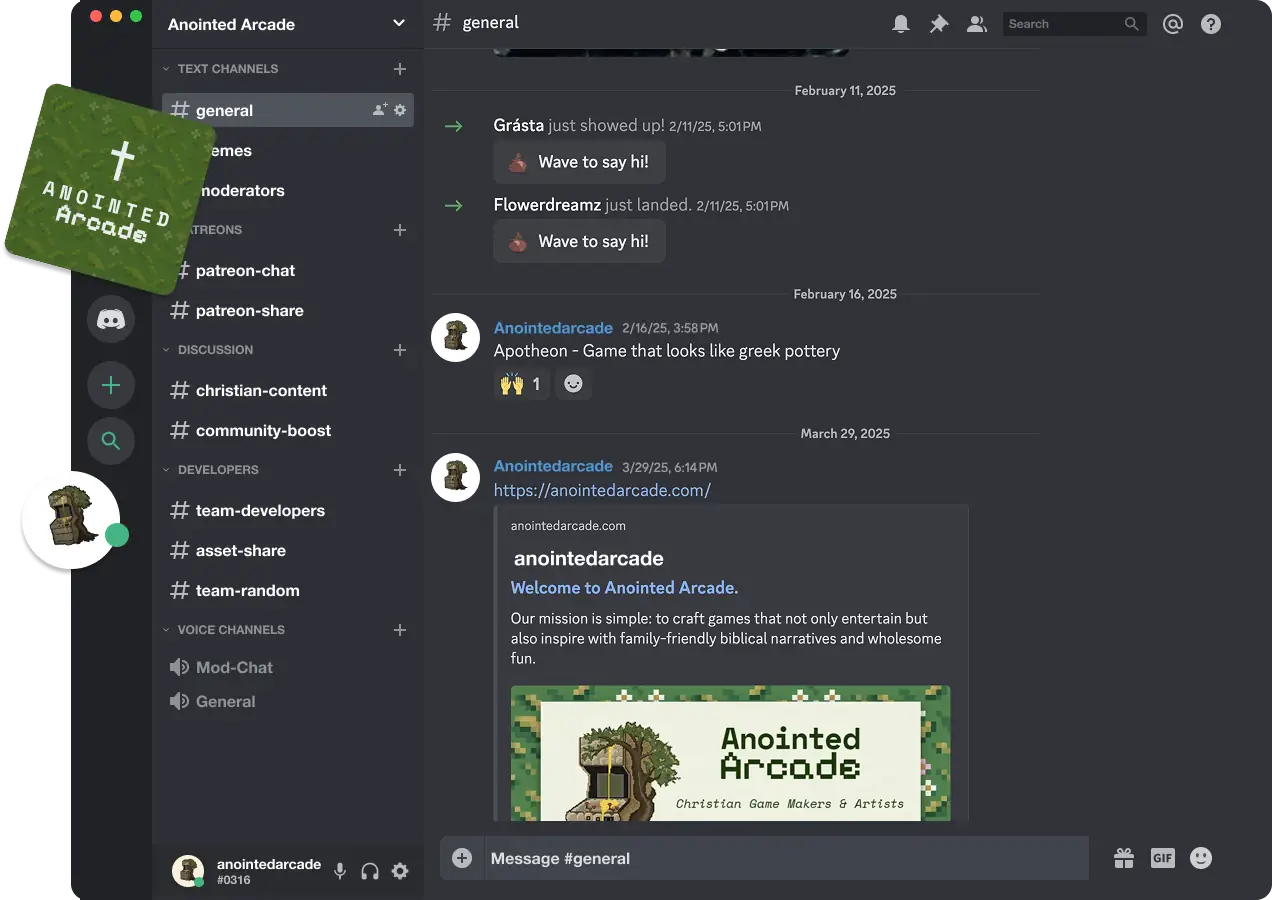Explore discoverable servers
1272x900 pixels.
pyautogui.click(x=111, y=440)
